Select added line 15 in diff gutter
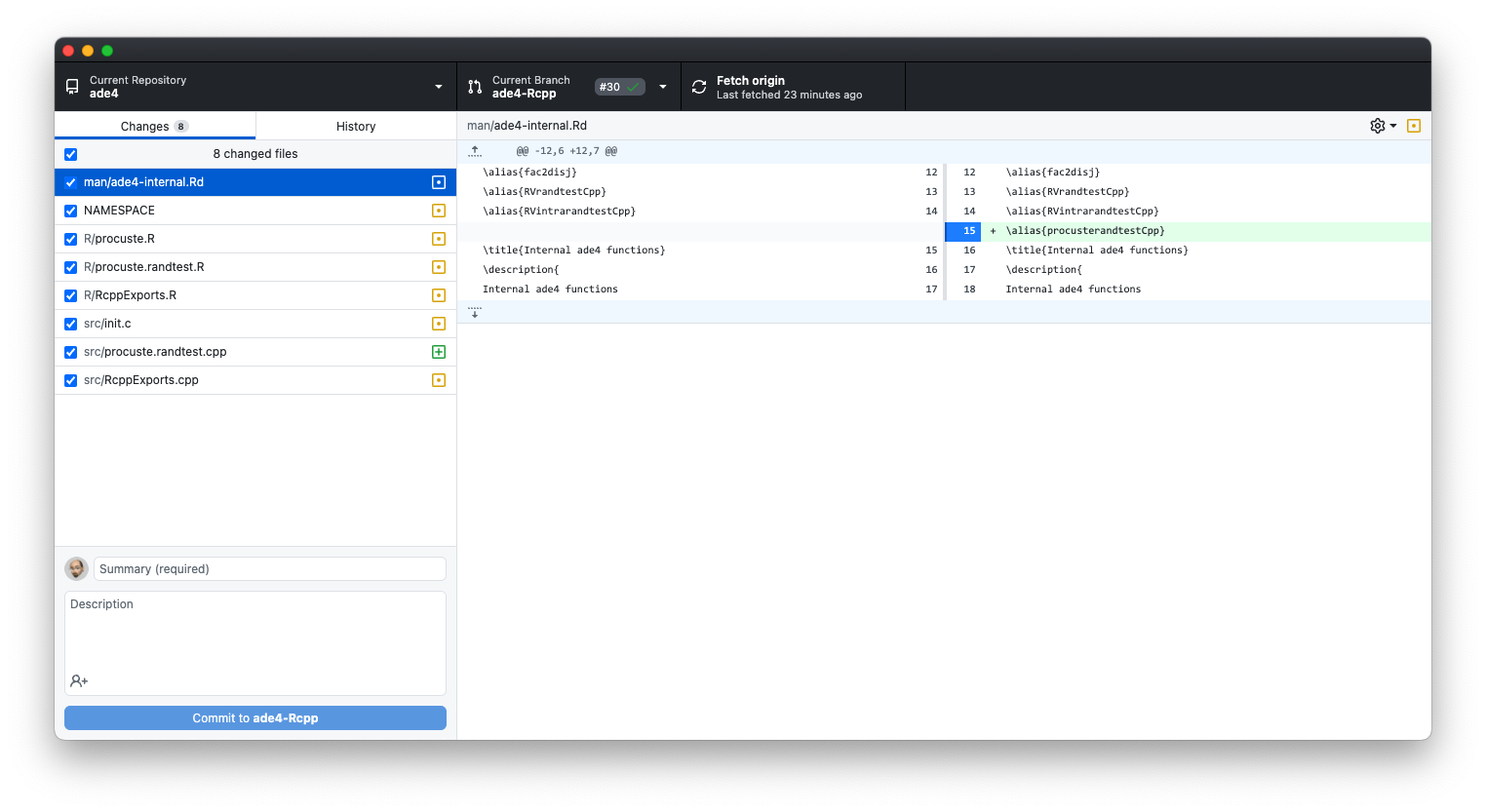 pyautogui.click(x=963, y=231)
